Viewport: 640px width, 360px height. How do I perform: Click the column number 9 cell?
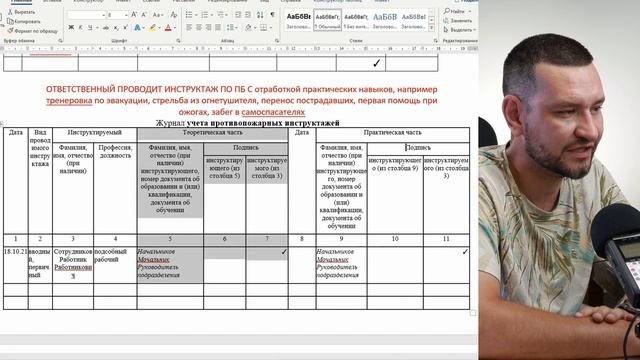click(x=341, y=239)
